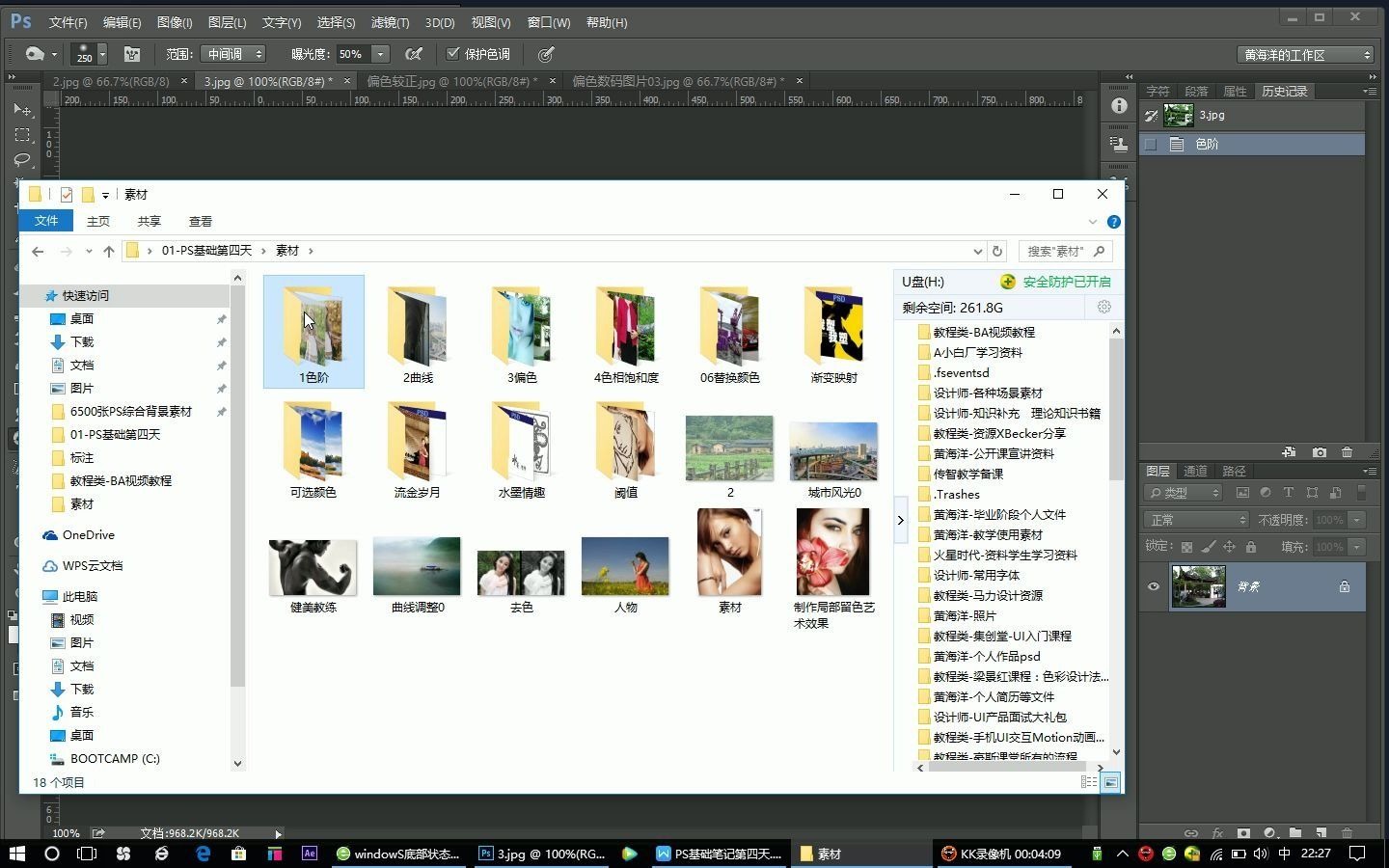Click Explorer 文件 button

[46, 222]
